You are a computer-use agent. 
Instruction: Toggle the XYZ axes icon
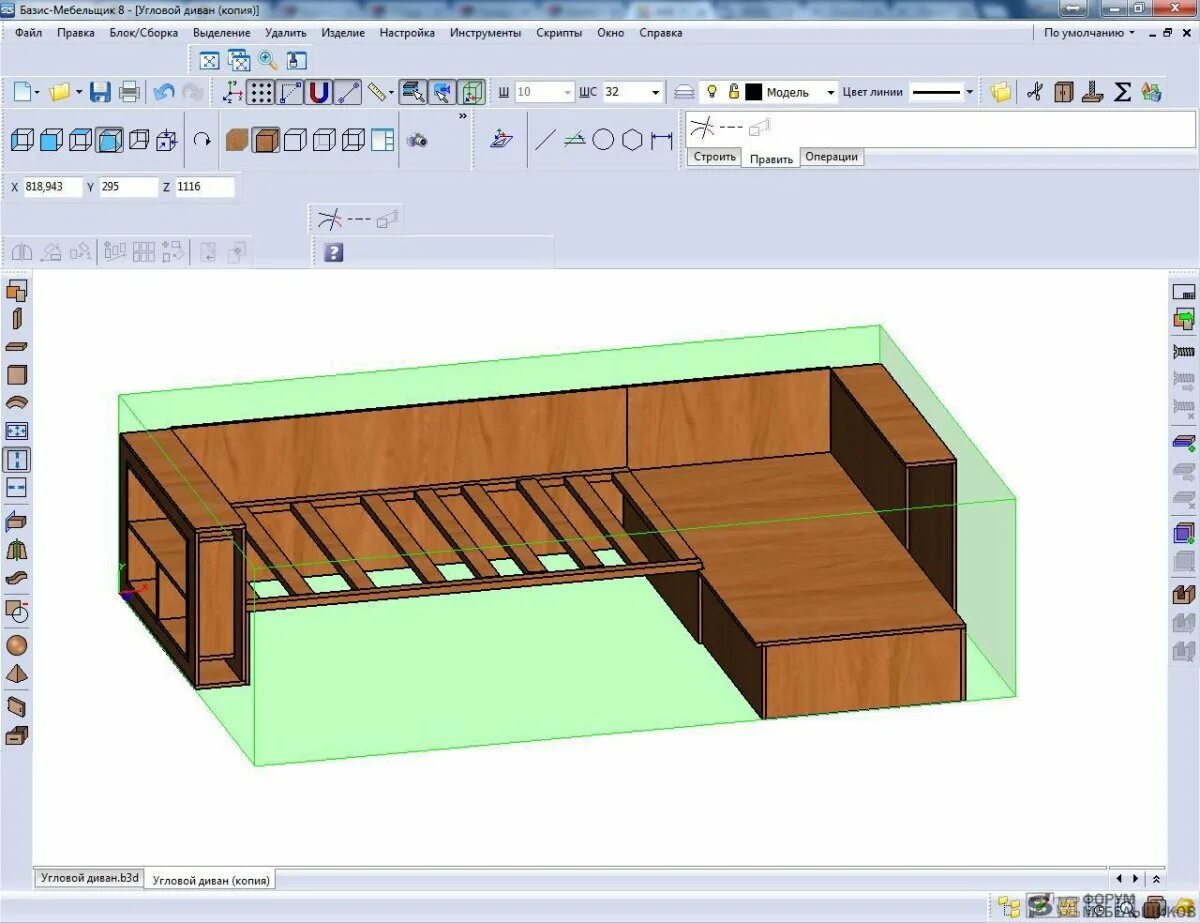(x=232, y=92)
